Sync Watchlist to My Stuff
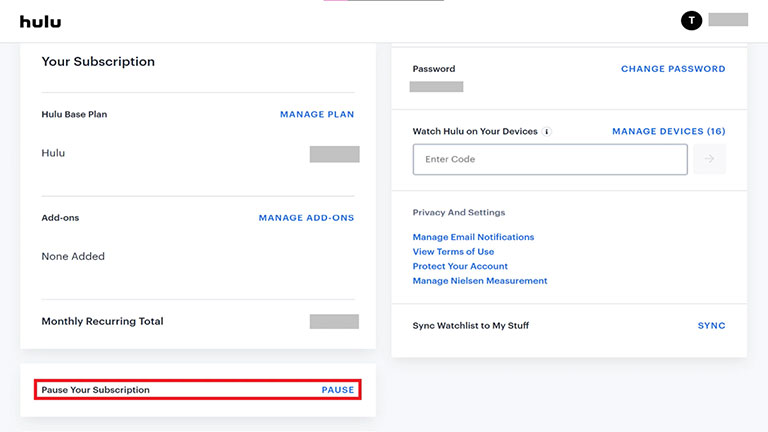Screen dimensions: 768x432 point(711,326)
